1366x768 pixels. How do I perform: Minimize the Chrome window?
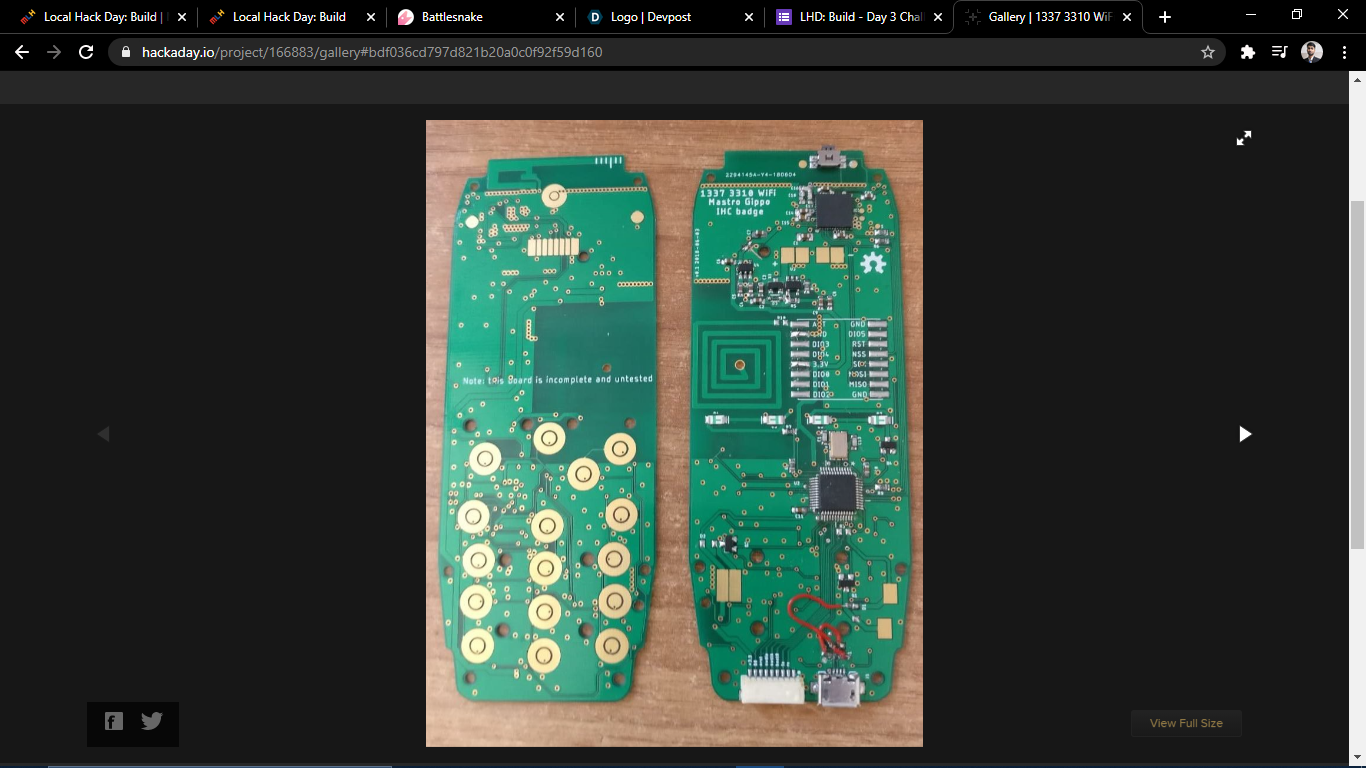click(1251, 14)
